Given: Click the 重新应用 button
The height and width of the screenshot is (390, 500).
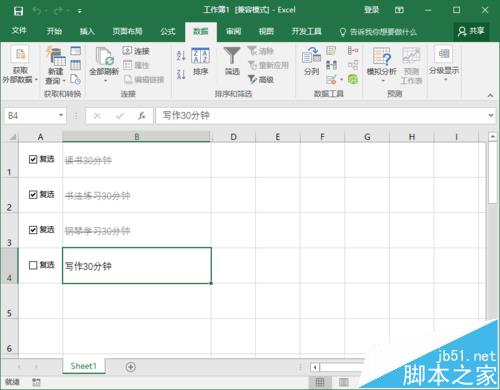Looking at the screenshot, I should tap(268, 65).
